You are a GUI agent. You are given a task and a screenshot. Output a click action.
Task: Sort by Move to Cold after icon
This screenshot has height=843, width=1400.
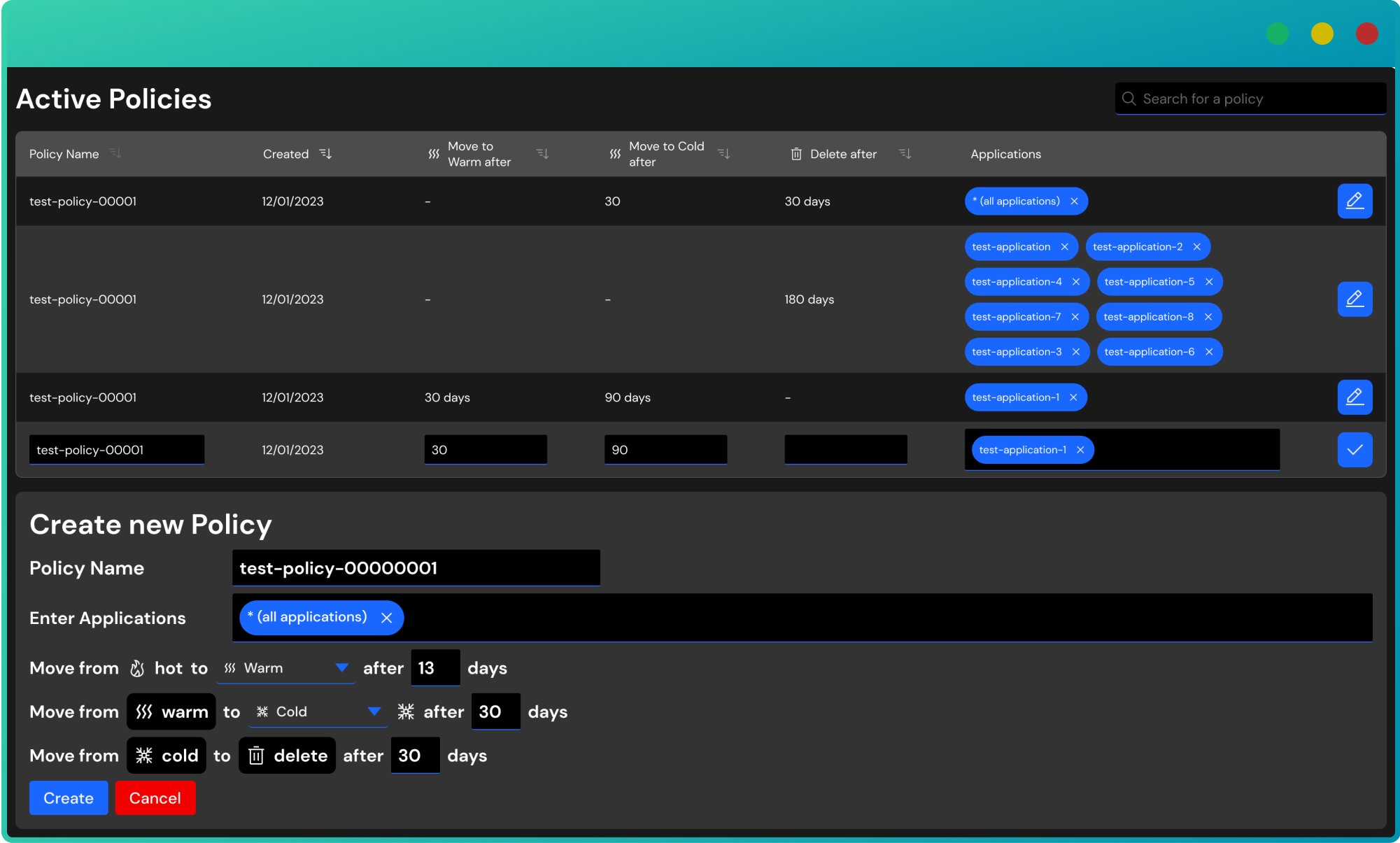[724, 153]
